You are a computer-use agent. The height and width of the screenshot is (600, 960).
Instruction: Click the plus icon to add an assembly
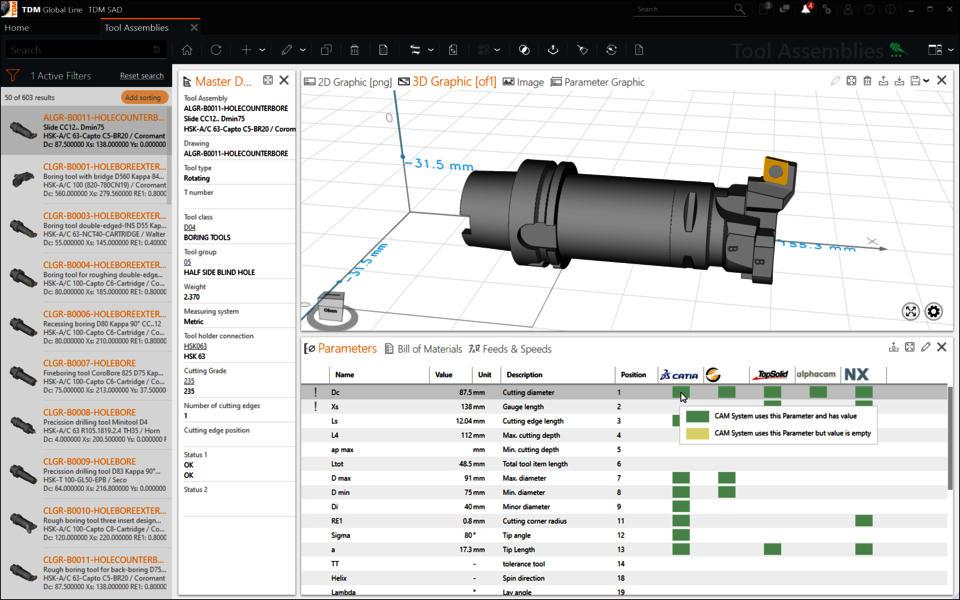(246, 50)
